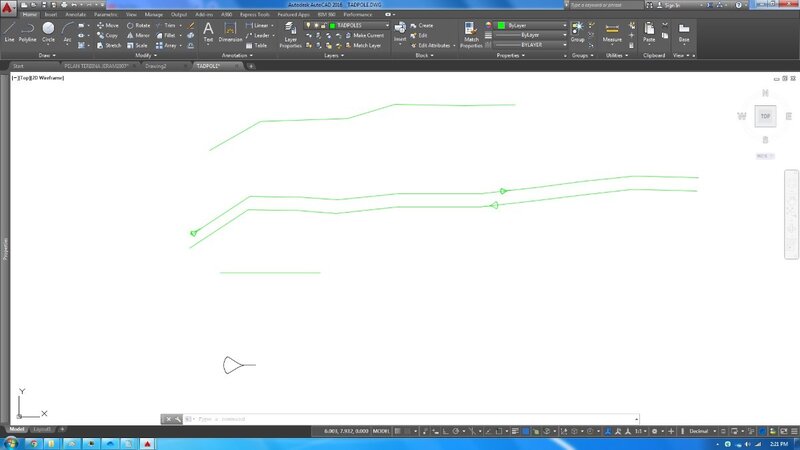
Task: Switch to the Layout1 tab
Action: click(x=42, y=430)
